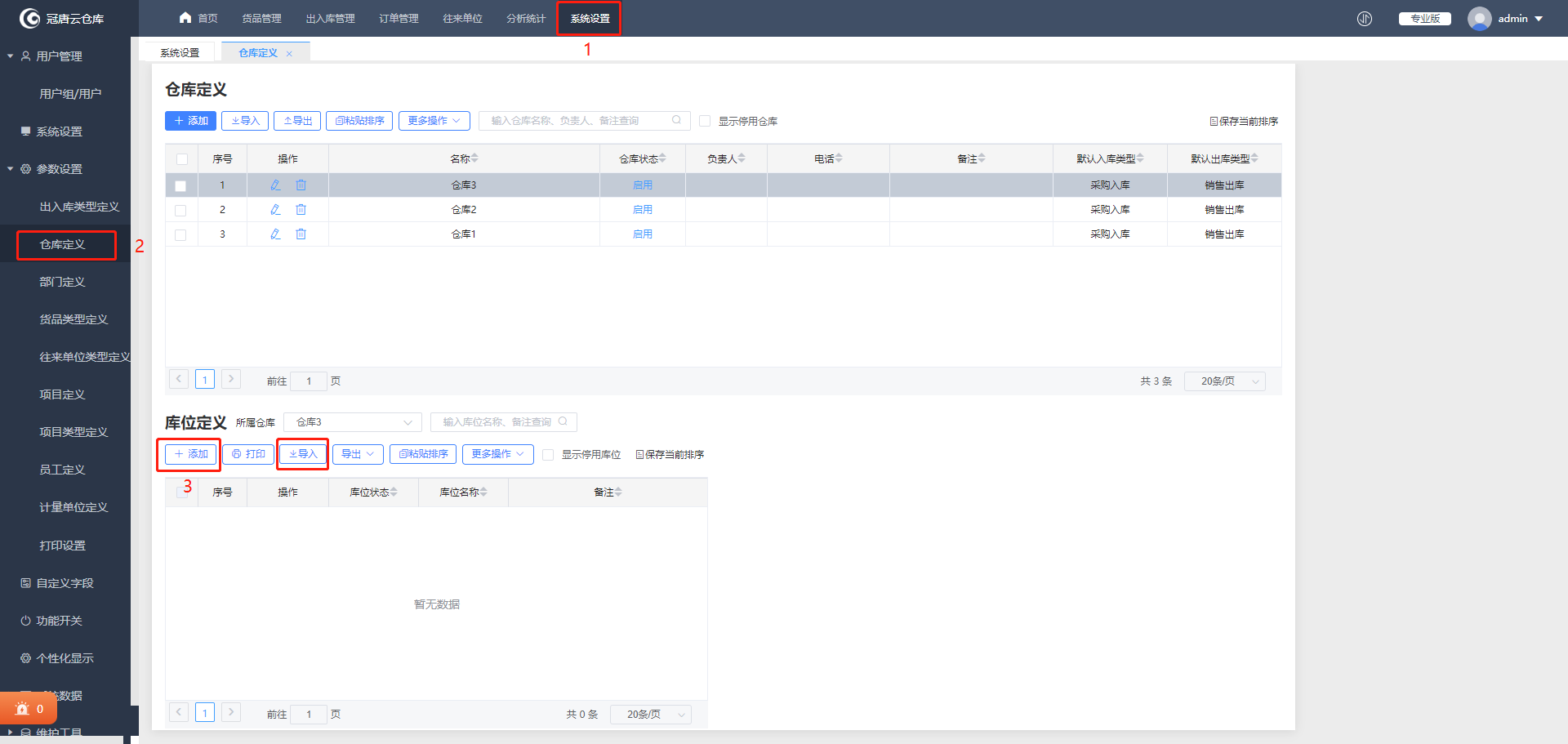Go to next page in warehouse table
1568x744 pixels.
click(231, 379)
